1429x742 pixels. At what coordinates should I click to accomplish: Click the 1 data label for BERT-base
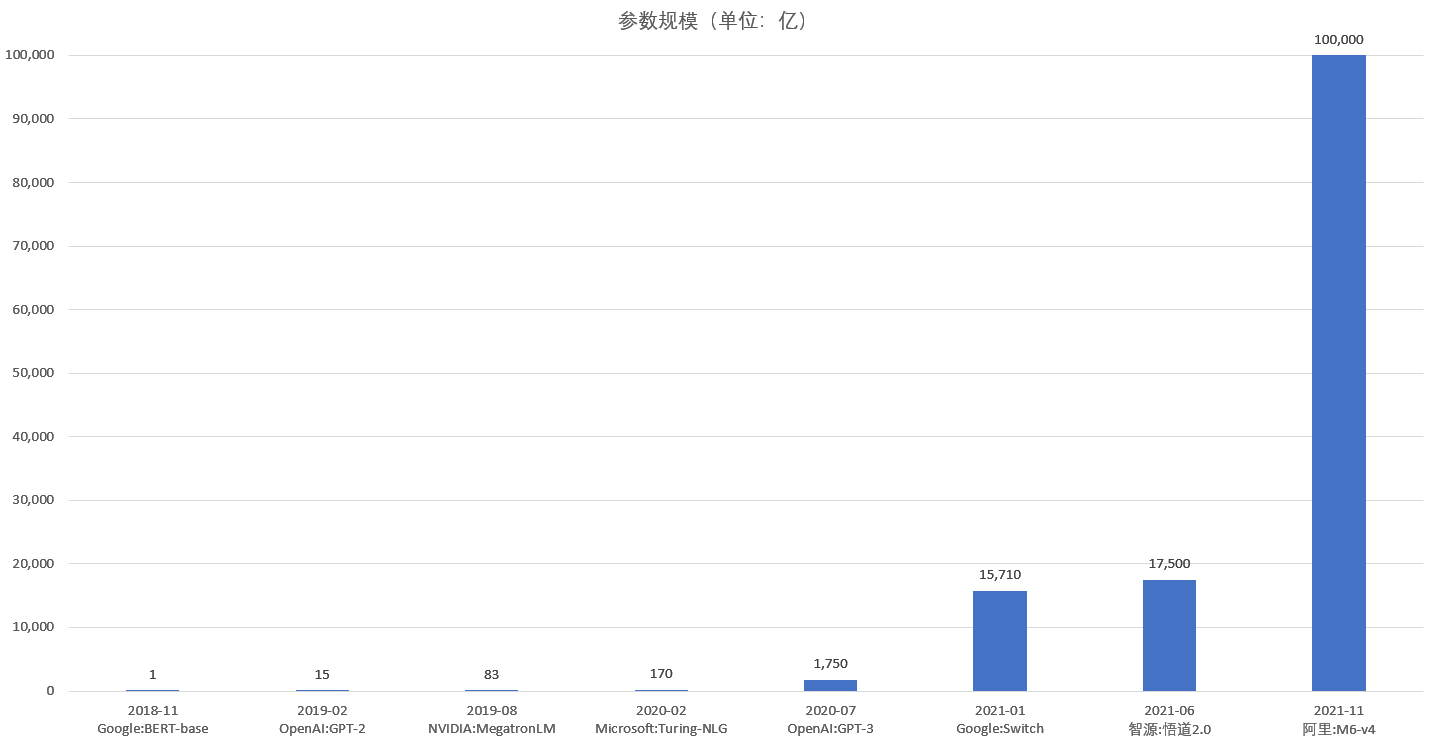coord(152,675)
